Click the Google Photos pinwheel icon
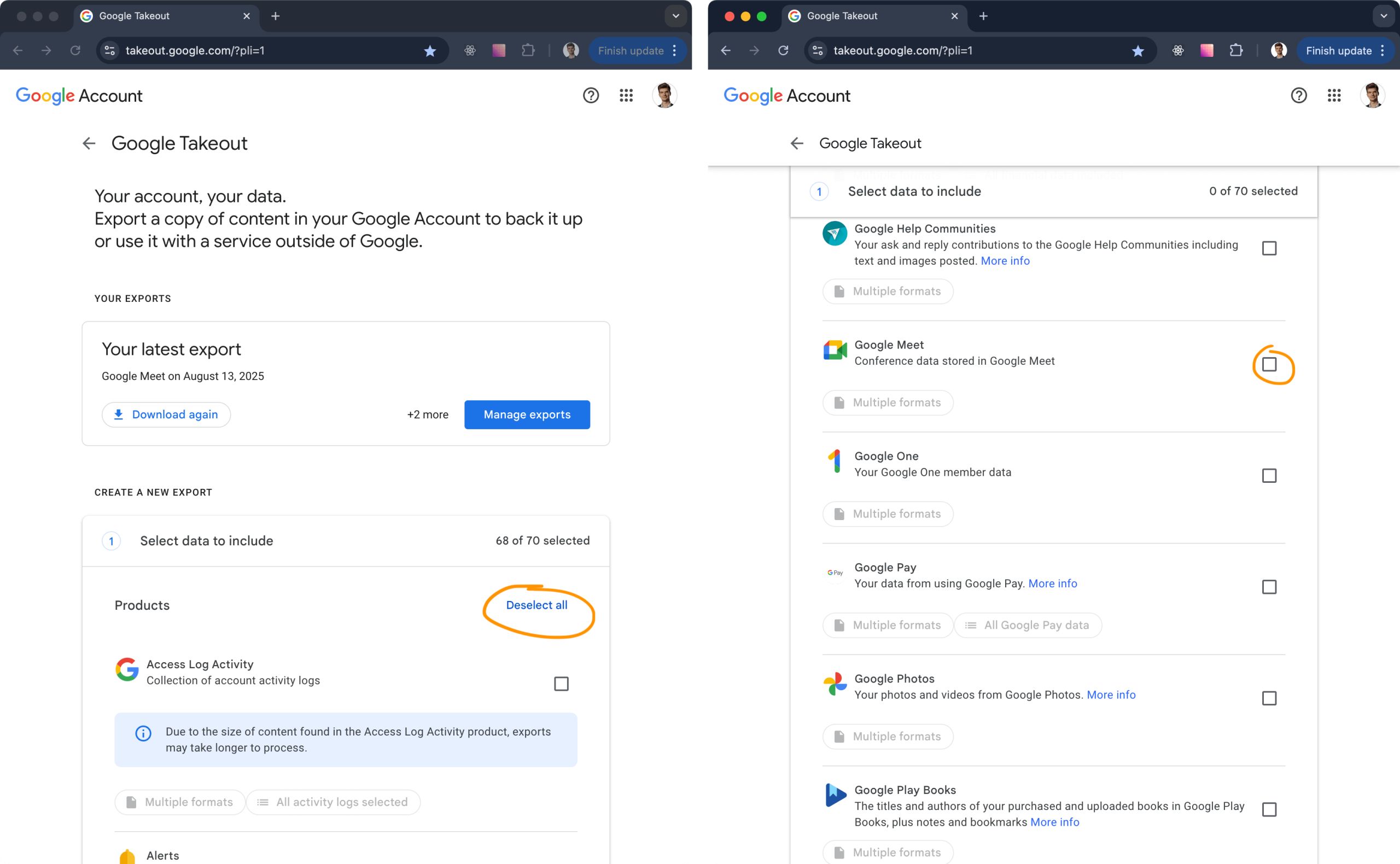Viewport: 1400px width, 864px height. (x=835, y=684)
